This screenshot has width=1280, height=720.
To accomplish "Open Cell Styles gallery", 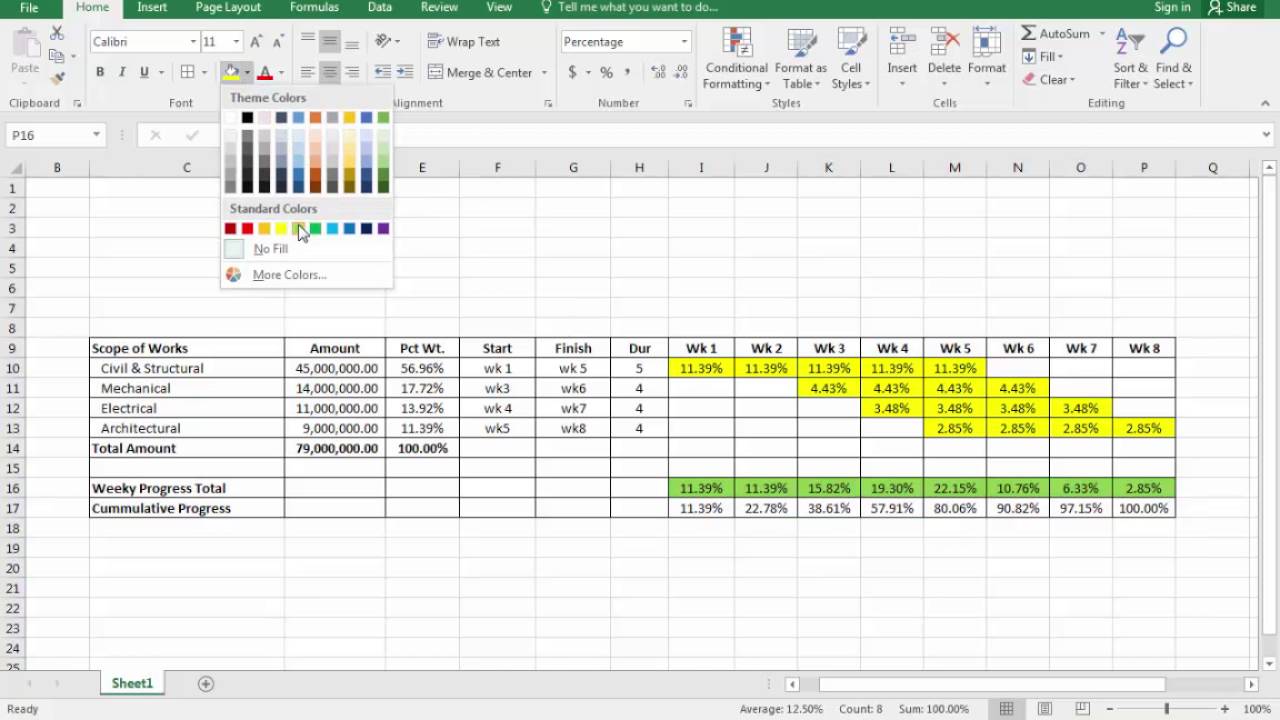I will [x=851, y=59].
